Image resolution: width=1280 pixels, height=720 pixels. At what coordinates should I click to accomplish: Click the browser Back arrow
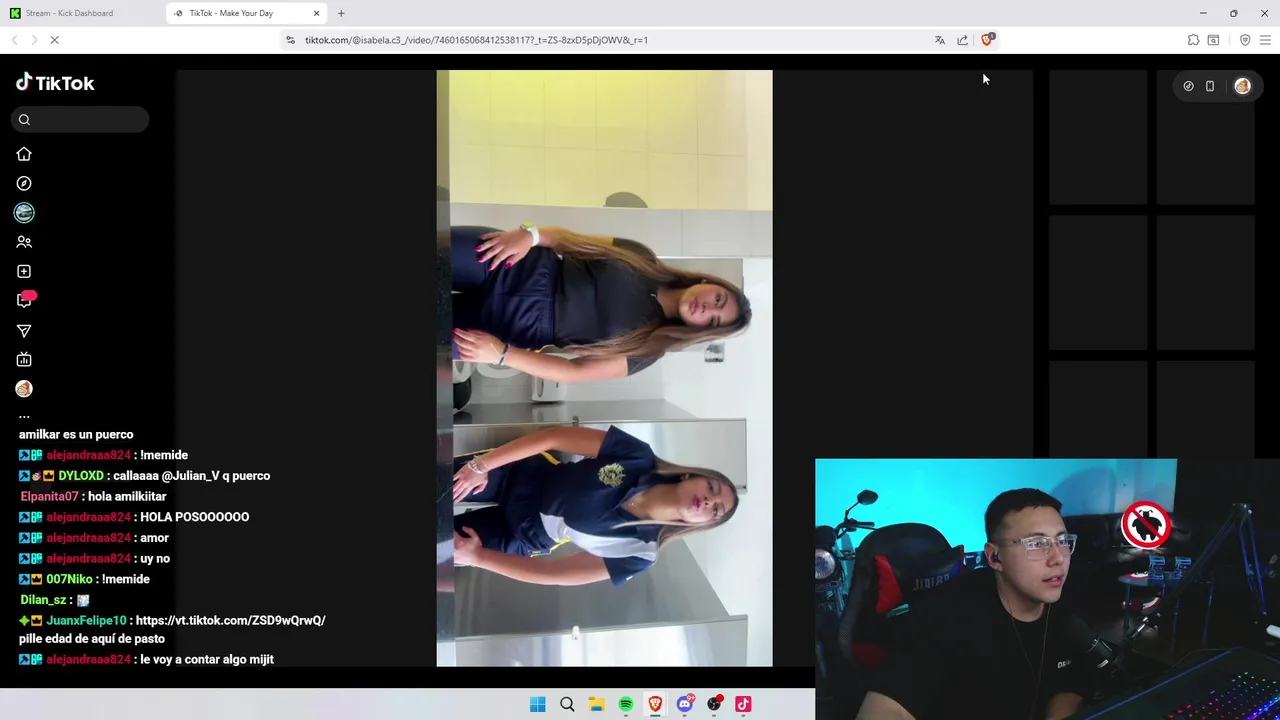[14, 40]
